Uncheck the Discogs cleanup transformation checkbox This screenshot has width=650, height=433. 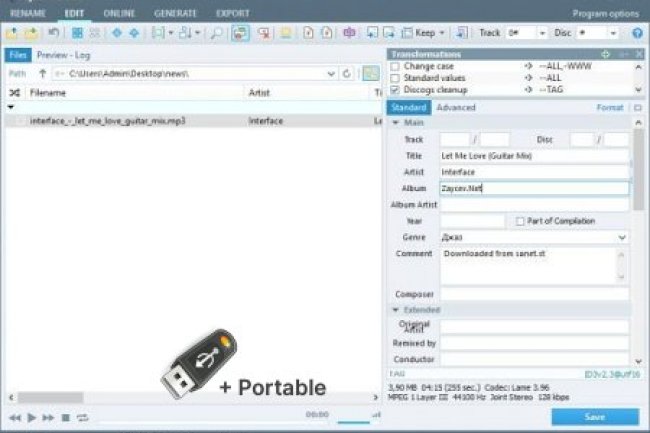click(395, 90)
